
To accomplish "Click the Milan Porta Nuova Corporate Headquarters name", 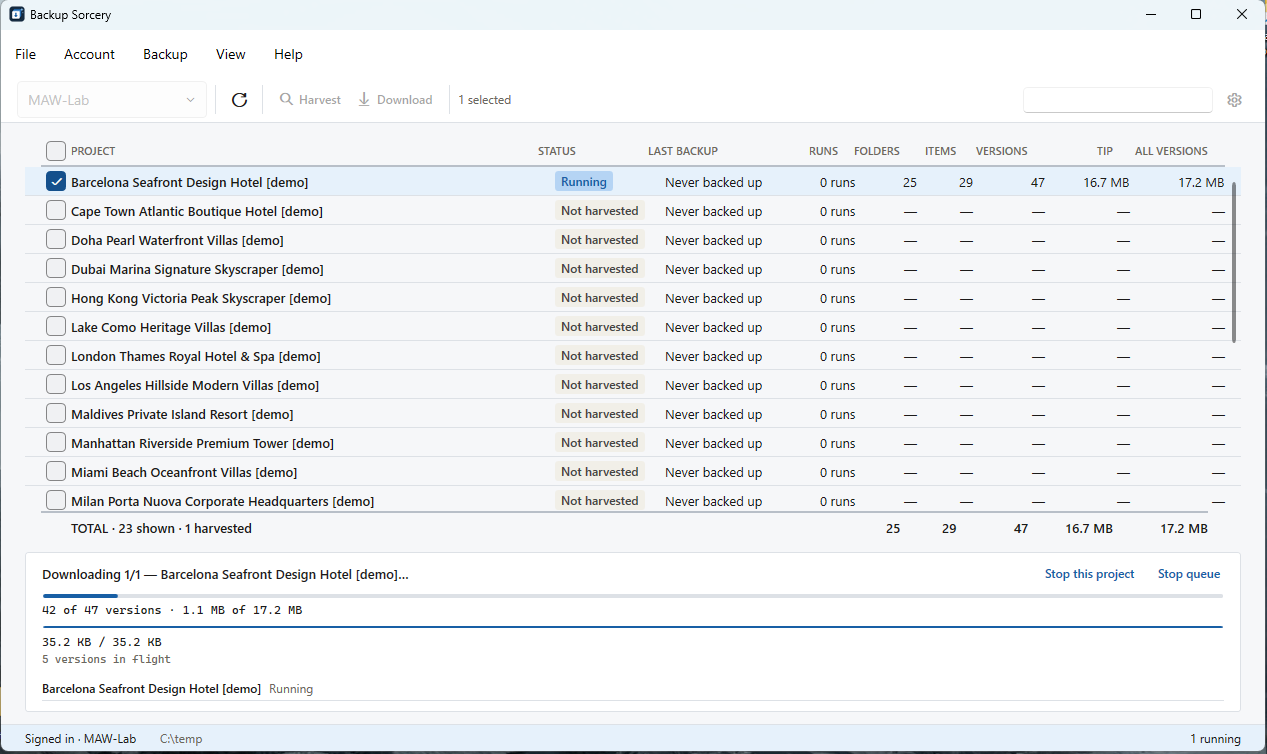I will [222, 501].
